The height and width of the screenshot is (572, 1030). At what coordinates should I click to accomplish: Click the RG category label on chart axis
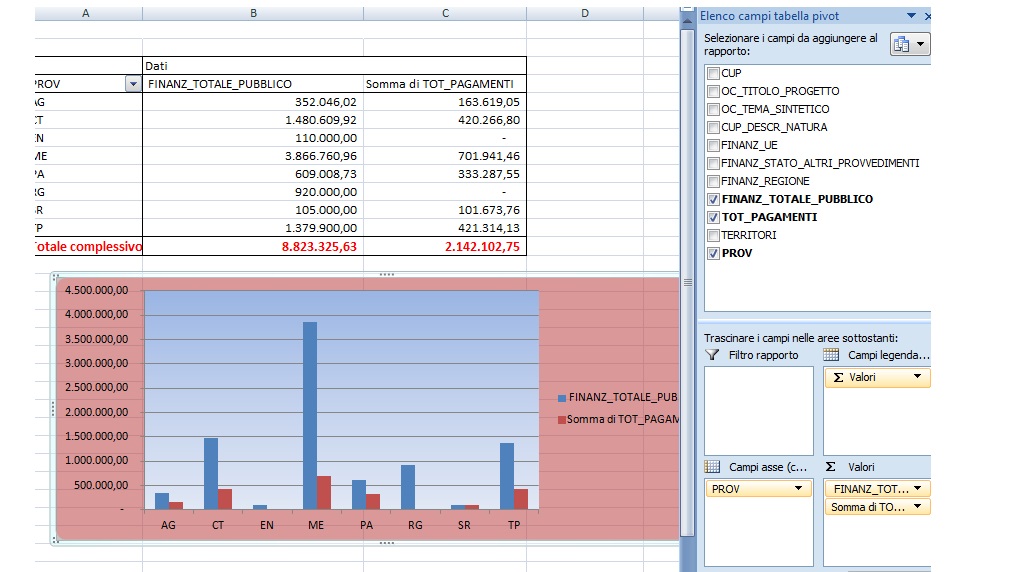pos(415,525)
